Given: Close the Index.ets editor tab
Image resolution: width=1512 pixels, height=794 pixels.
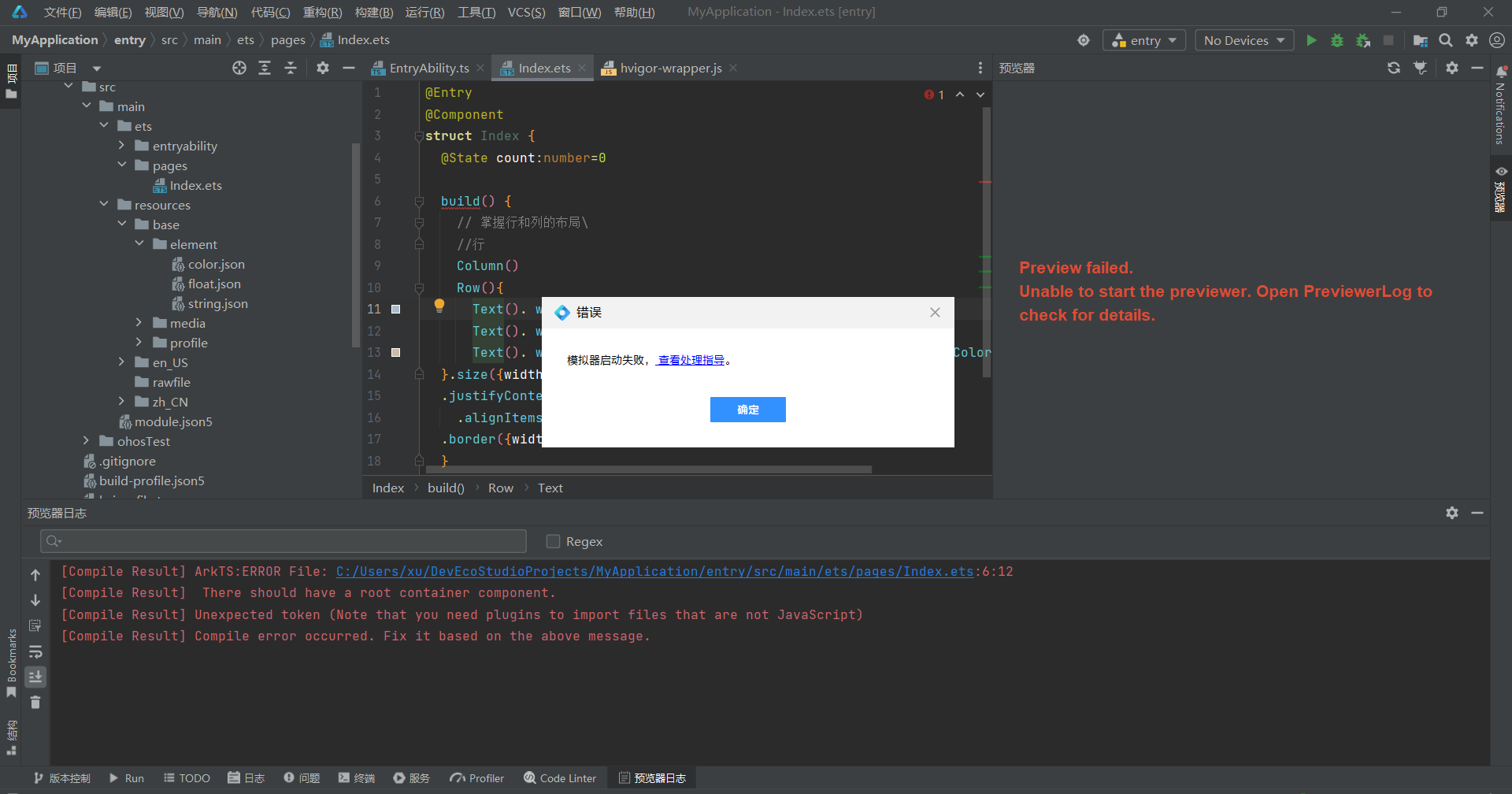Looking at the screenshot, I should pyautogui.click(x=582, y=68).
